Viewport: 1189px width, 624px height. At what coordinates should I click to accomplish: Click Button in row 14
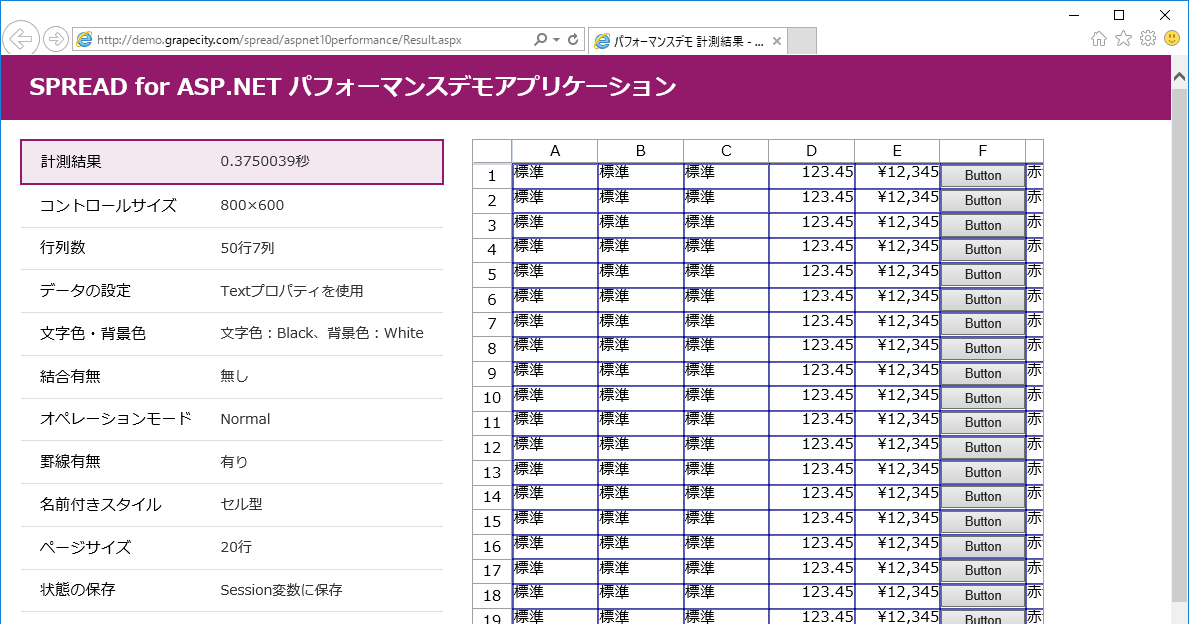[983, 497]
